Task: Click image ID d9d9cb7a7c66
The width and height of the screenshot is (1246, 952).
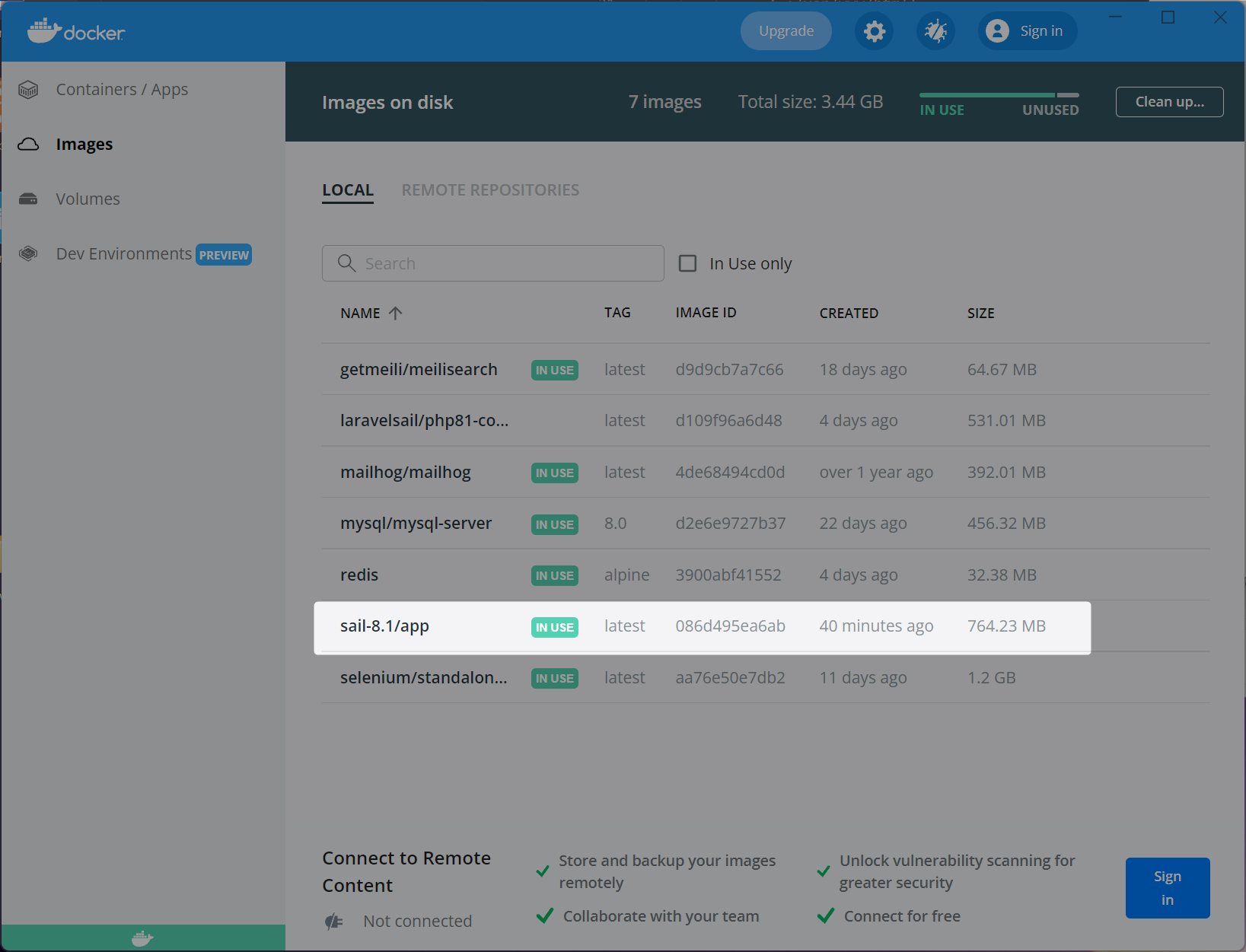Action: click(730, 370)
